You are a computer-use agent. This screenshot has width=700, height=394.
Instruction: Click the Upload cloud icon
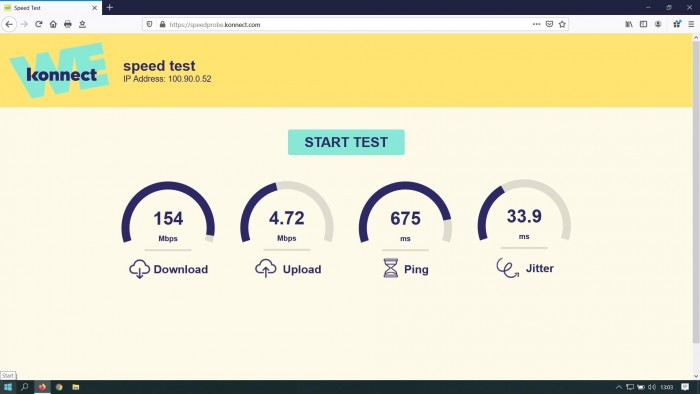point(266,268)
